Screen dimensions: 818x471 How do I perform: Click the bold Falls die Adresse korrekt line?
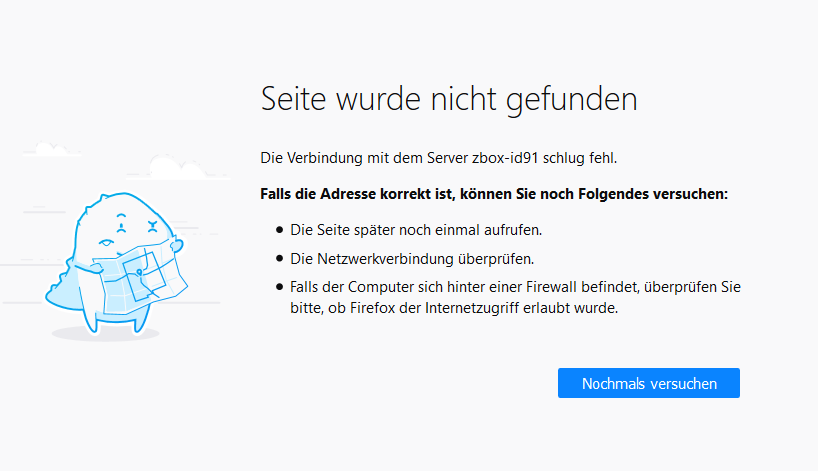click(494, 194)
